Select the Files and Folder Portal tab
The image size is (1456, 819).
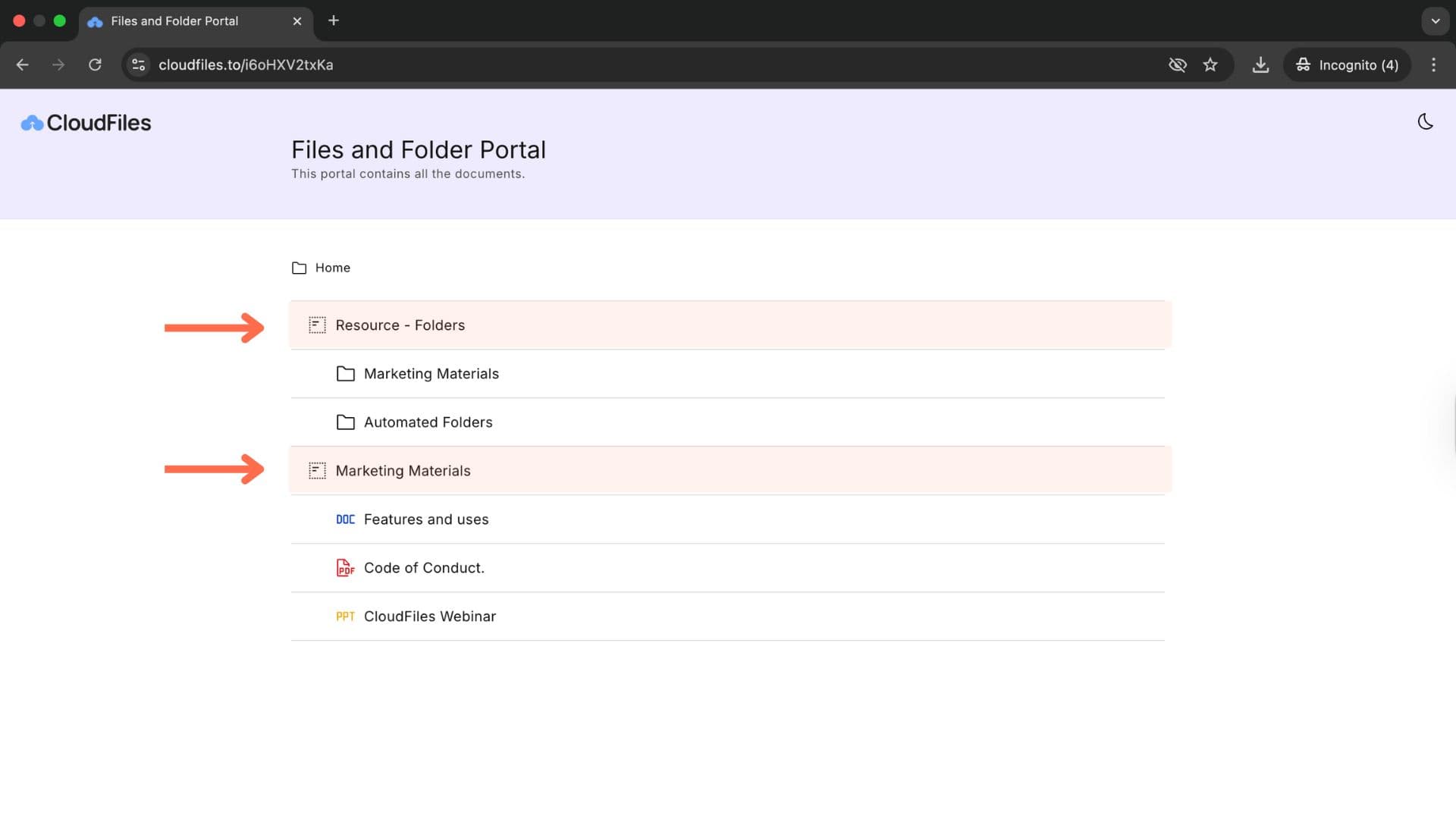click(x=174, y=21)
